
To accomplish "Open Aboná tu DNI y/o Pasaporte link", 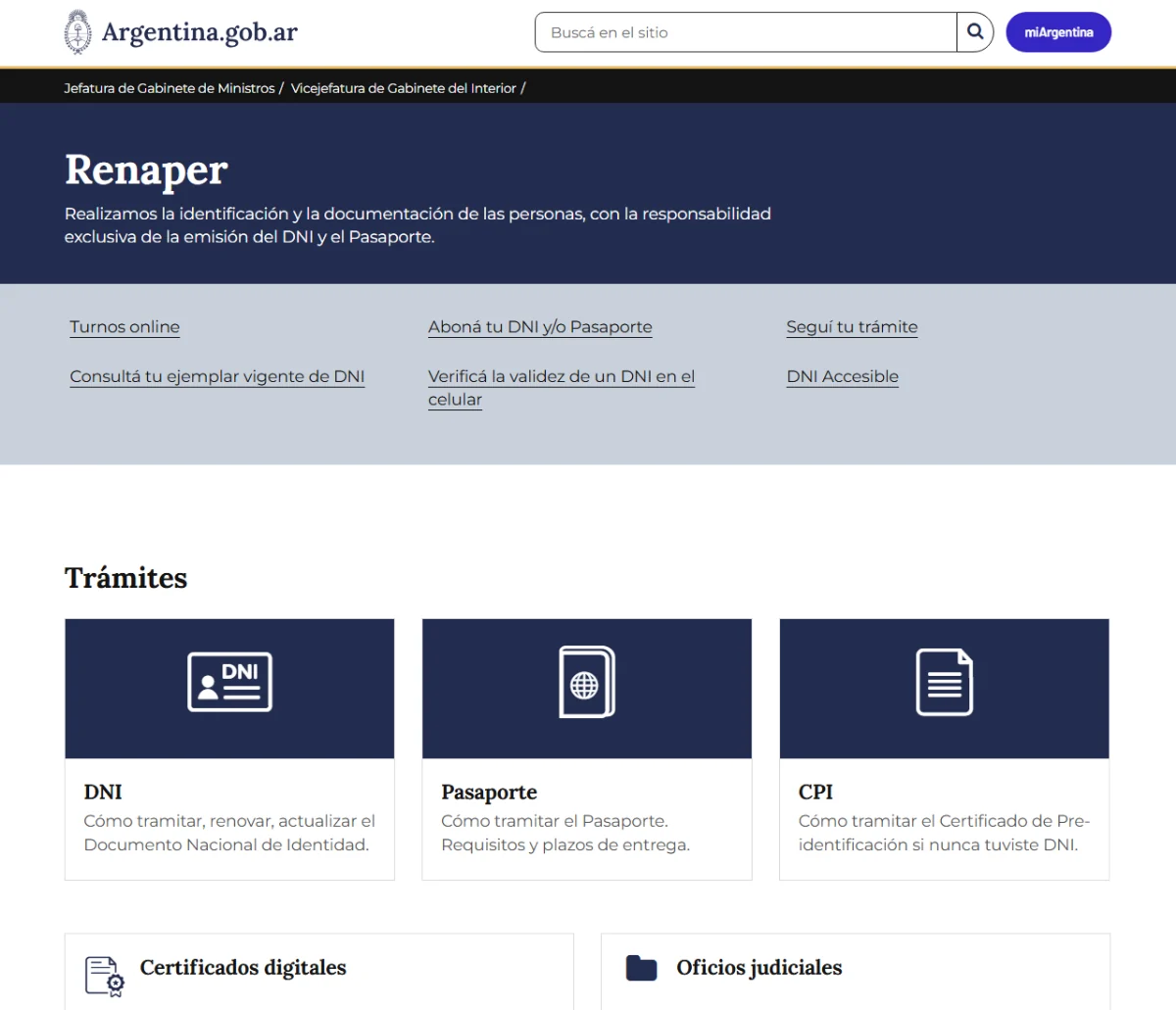I will pyautogui.click(x=540, y=327).
